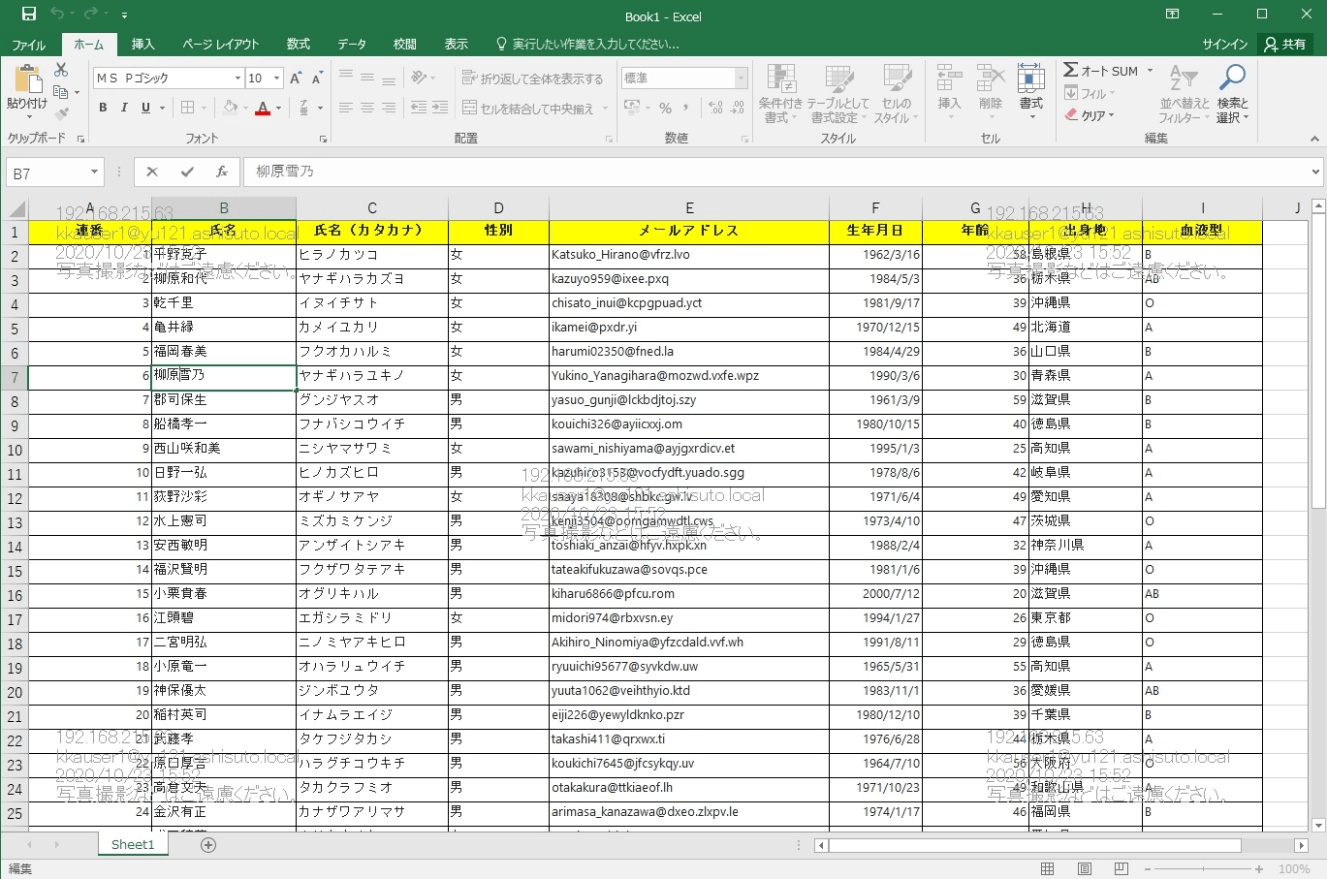The height and width of the screenshot is (879, 1327).
Task: Click the Insert Function fx icon
Action: pos(222,172)
